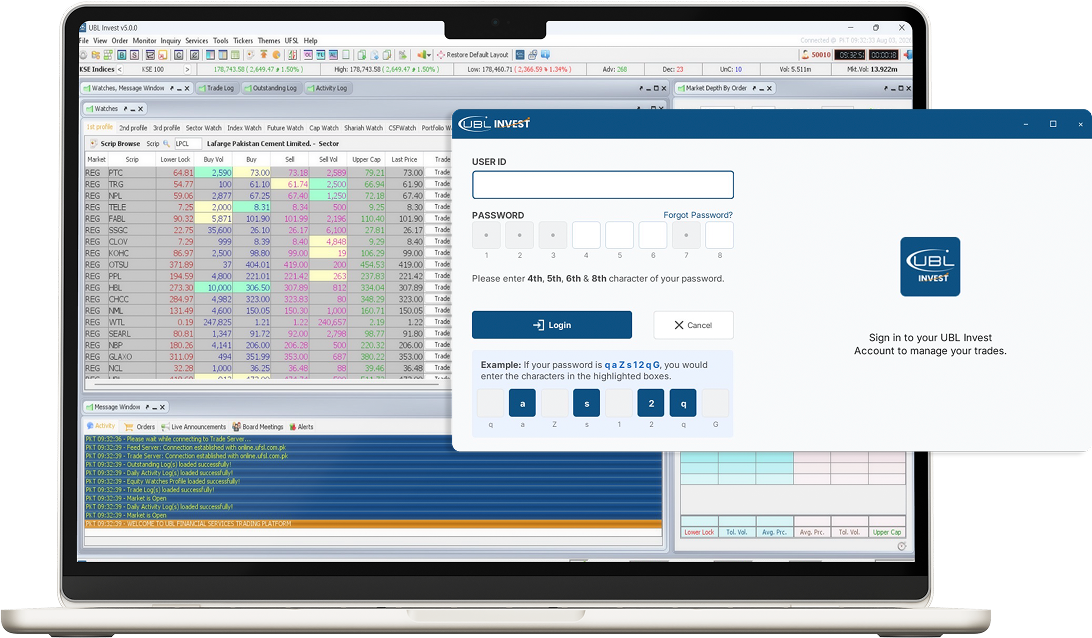Click the TL toolbar icon

pos(320,55)
